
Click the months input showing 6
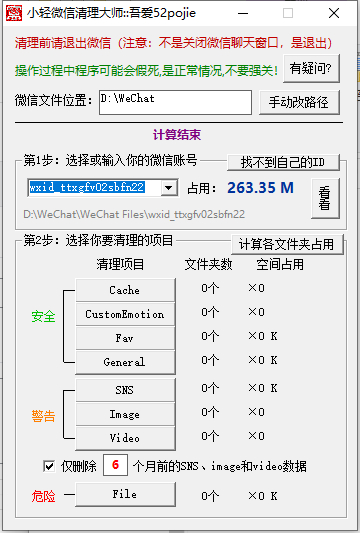(116, 465)
